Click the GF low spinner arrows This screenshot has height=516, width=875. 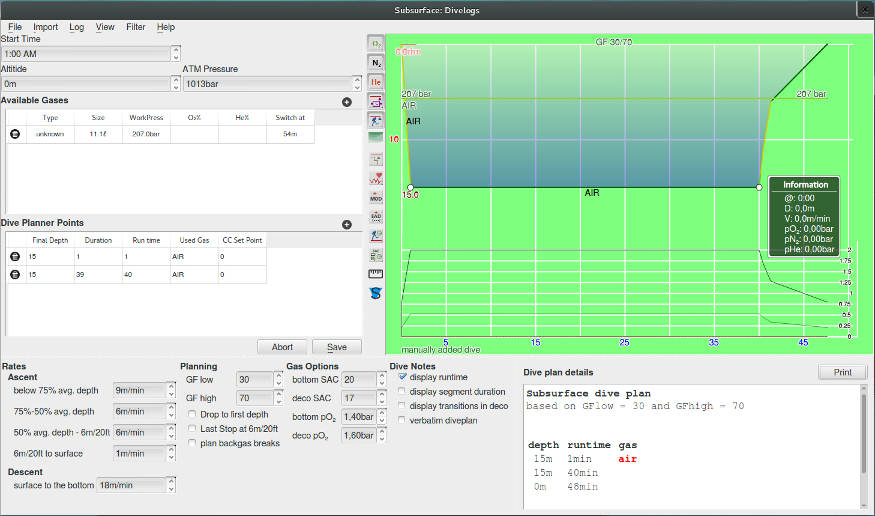[277, 380]
